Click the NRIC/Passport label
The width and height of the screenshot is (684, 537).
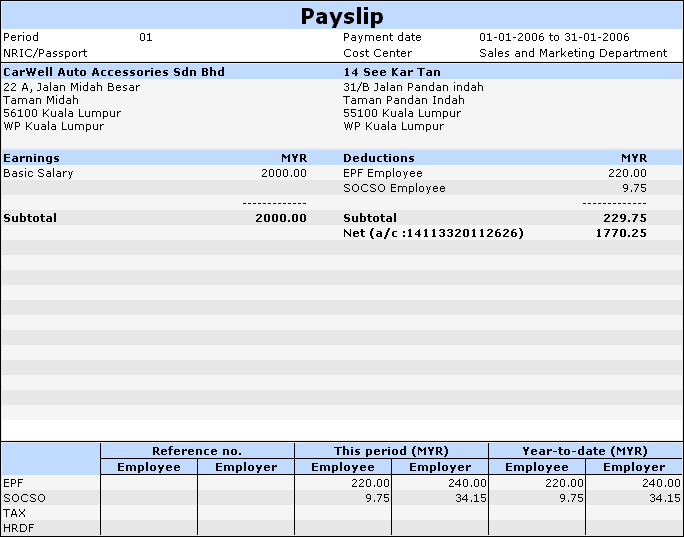(45, 53)
